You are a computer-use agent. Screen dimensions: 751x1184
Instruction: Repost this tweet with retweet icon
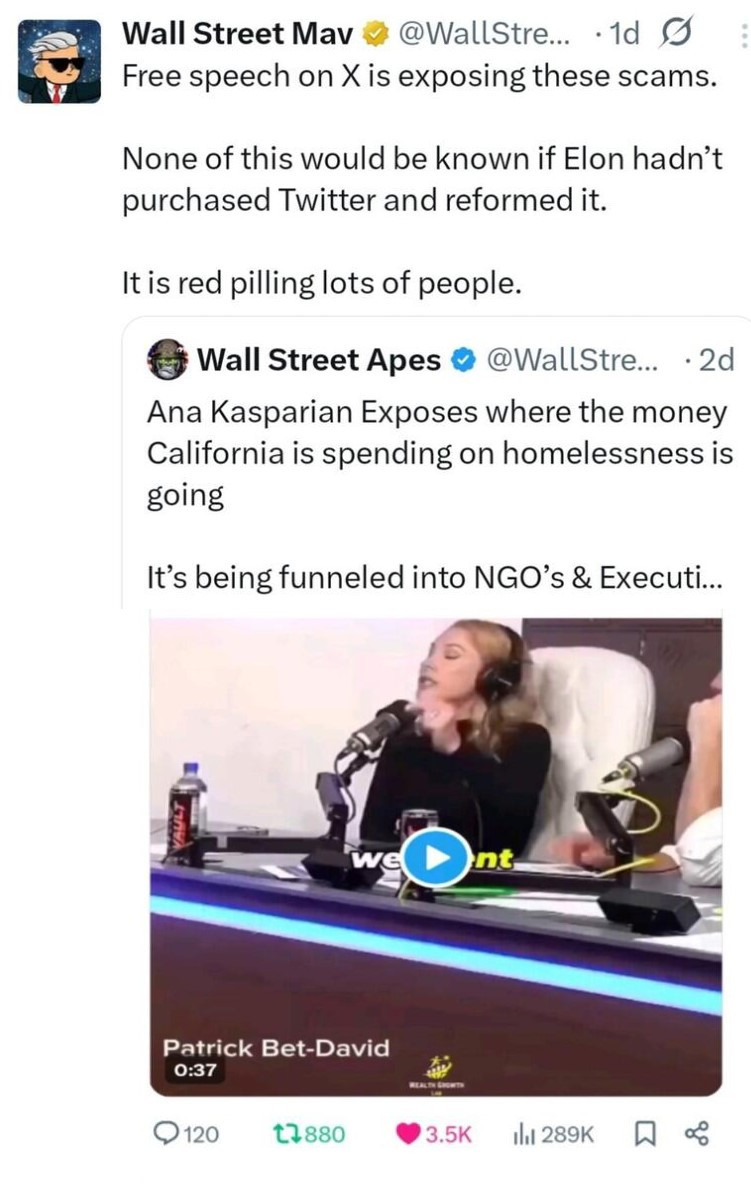285,1133
